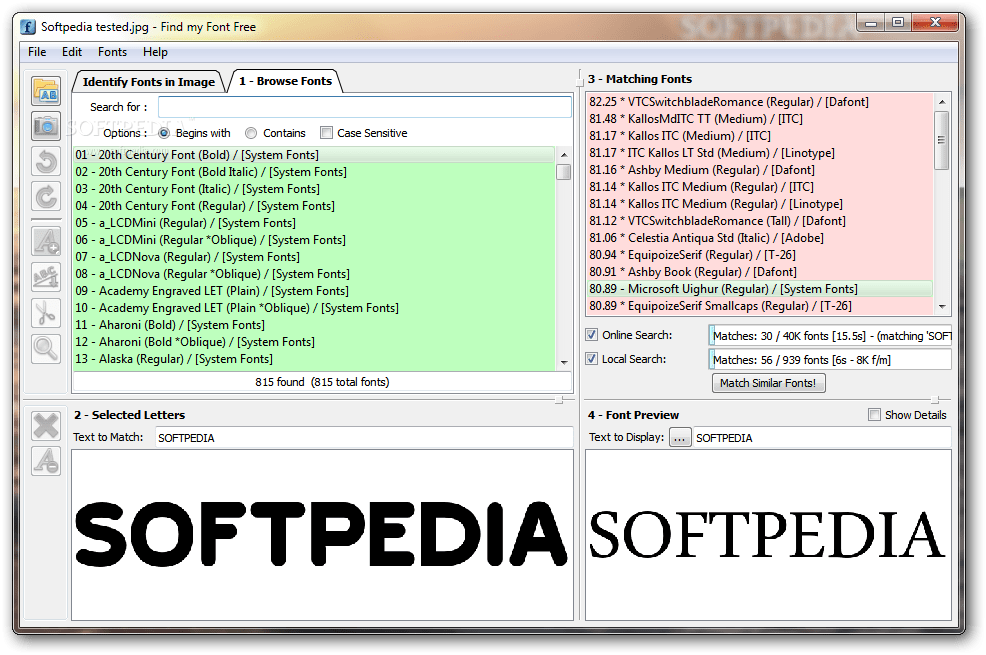The image size is (986, 655).
Task: Select 01 - 20th Century Font (Bold) row
Action: 314,155
